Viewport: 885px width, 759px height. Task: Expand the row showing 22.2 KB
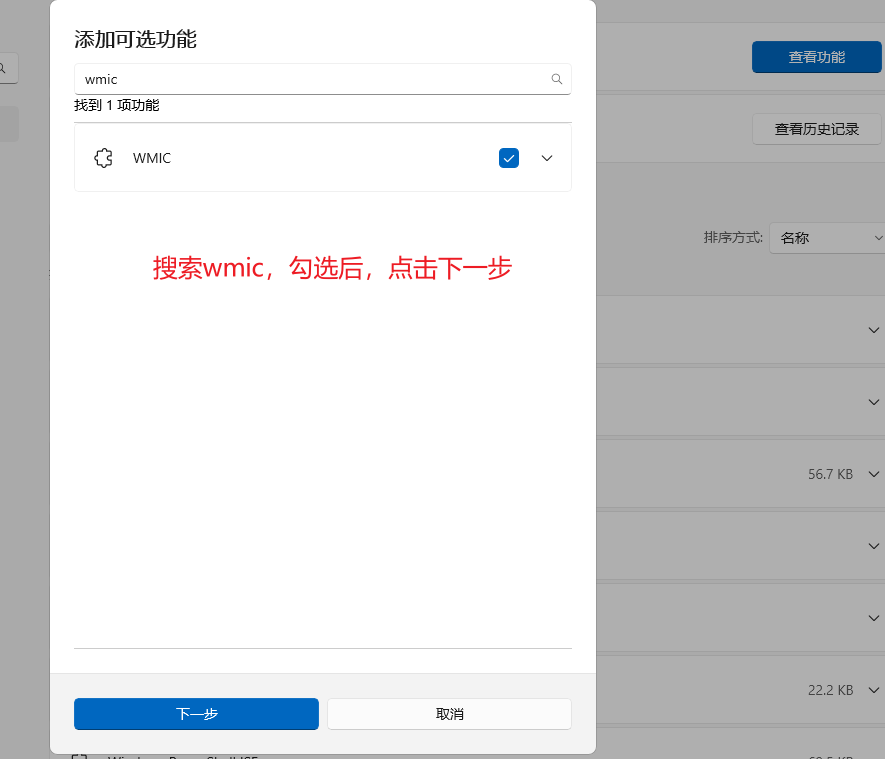(874, 690)
